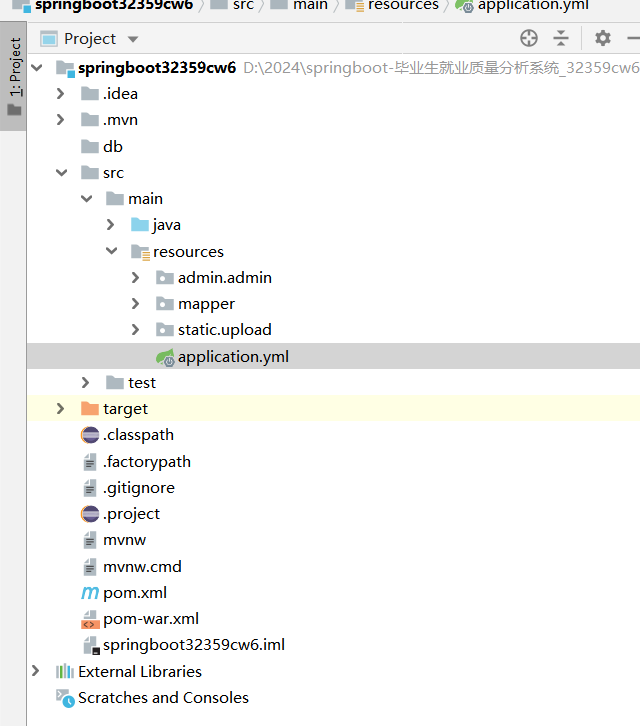Click the External Libraries bar chart icon
The image size is (640, 726).
(65, 671)
